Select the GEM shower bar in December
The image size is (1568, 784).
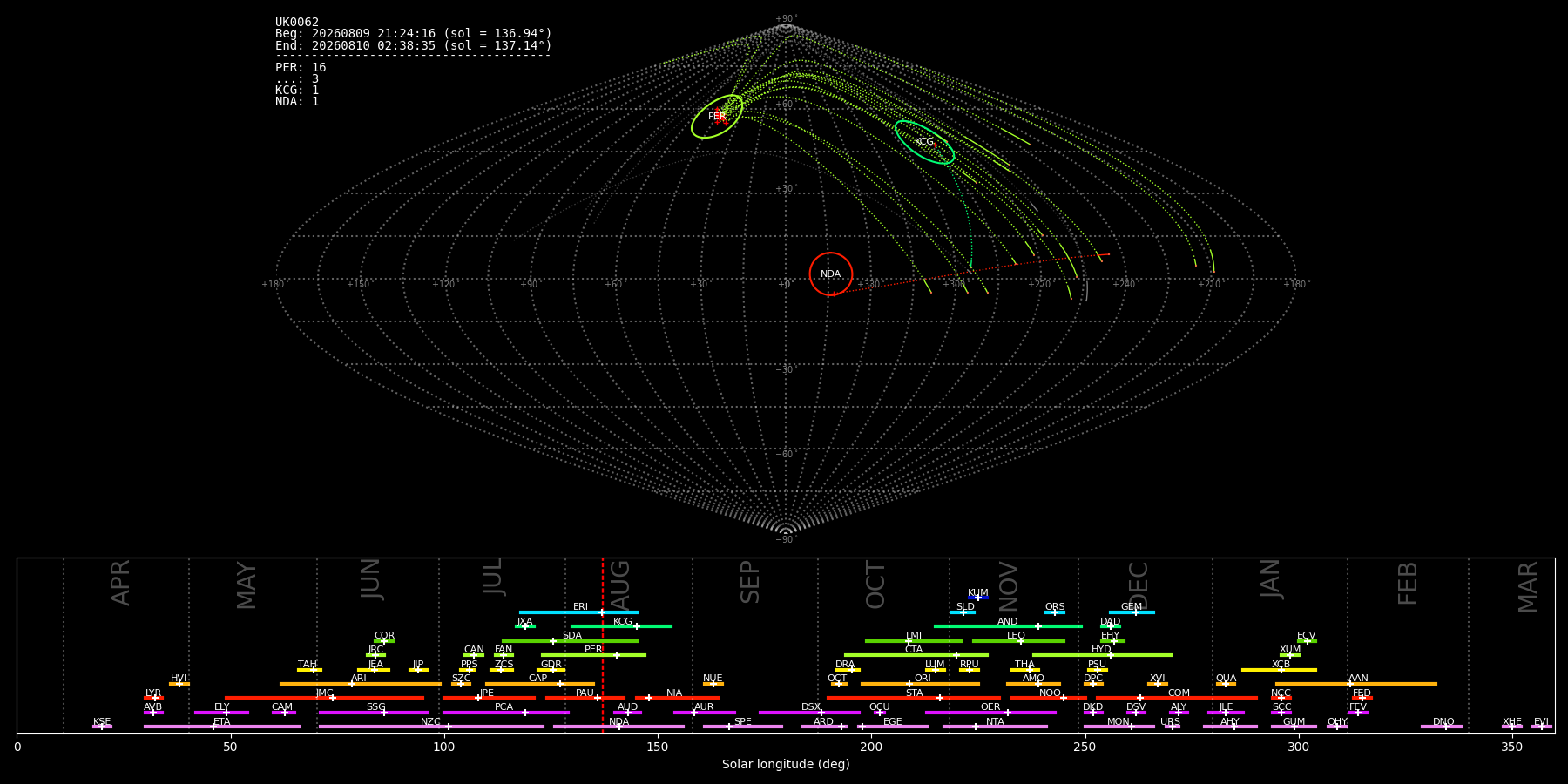[1132, 612]
